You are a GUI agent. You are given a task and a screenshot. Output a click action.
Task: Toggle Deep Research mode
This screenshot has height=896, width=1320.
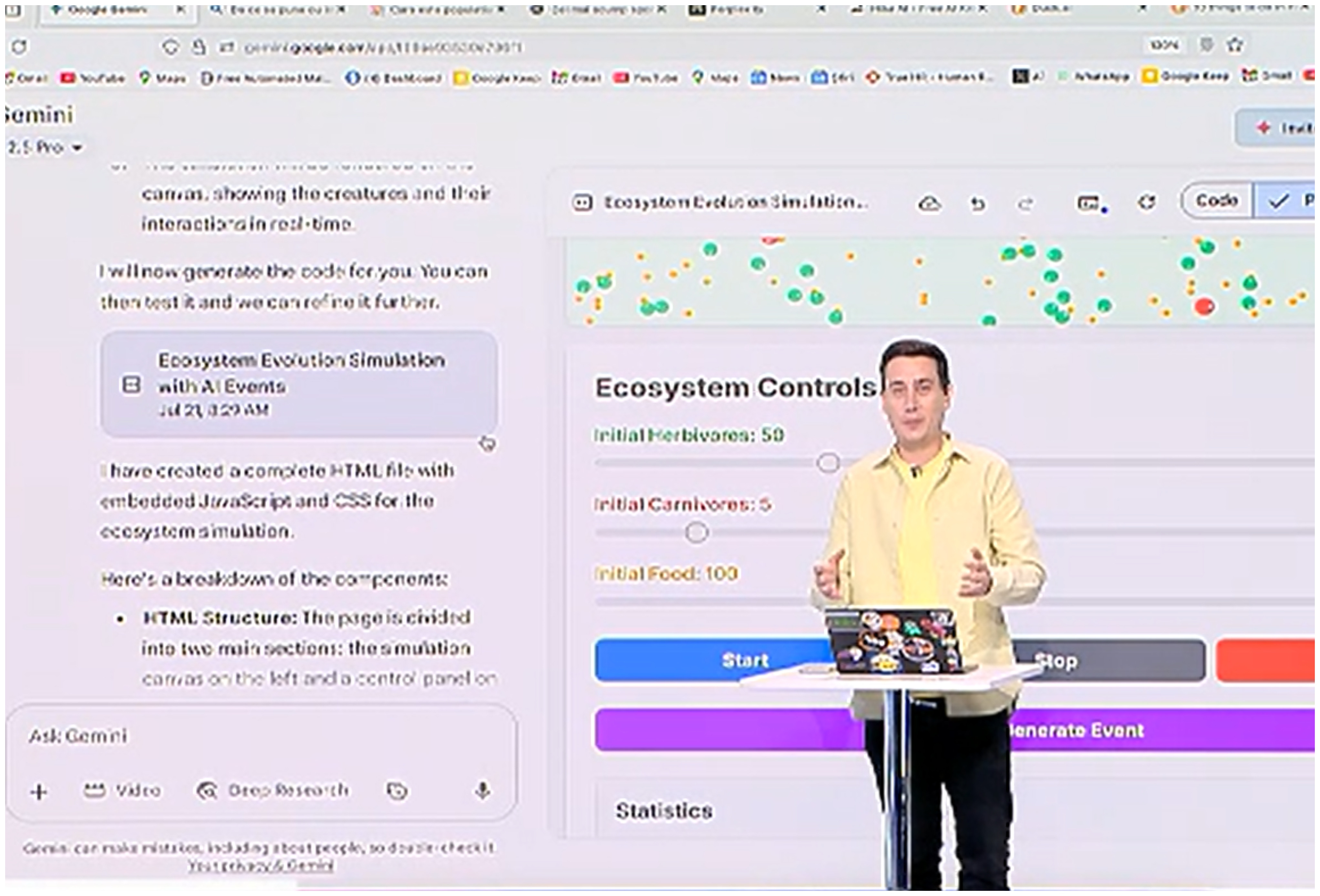pos(272,790)
